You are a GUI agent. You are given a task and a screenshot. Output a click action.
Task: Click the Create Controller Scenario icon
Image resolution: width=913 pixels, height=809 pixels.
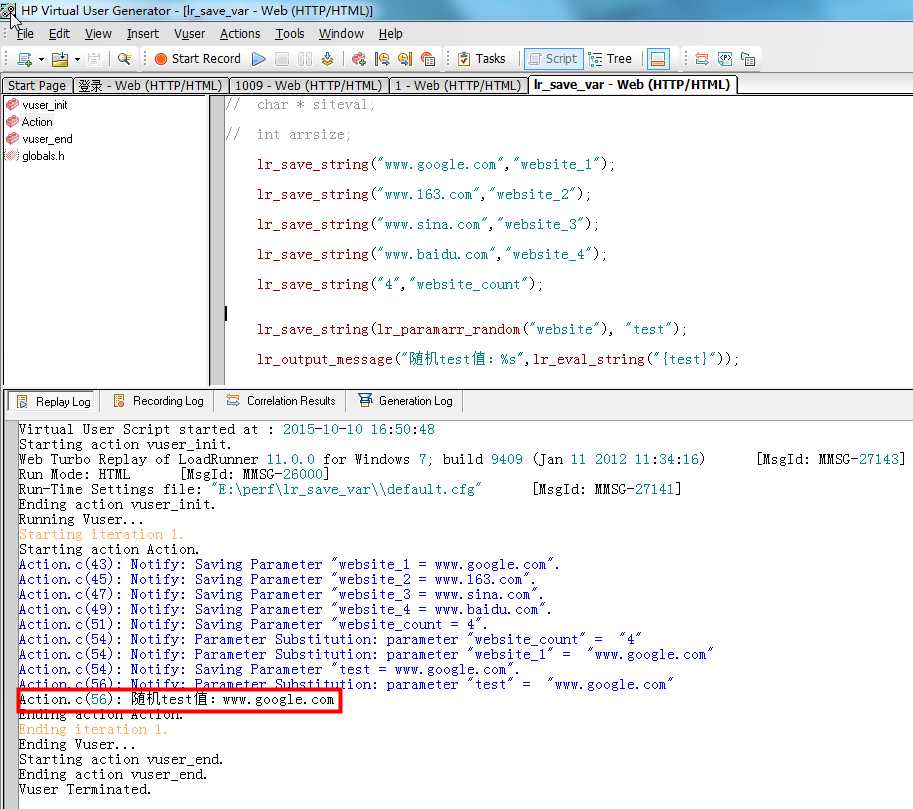(x=359, y=59)
